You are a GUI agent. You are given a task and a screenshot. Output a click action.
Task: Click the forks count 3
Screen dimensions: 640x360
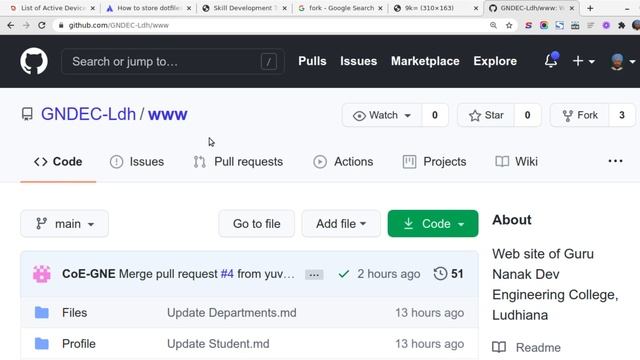pos(622,115)
